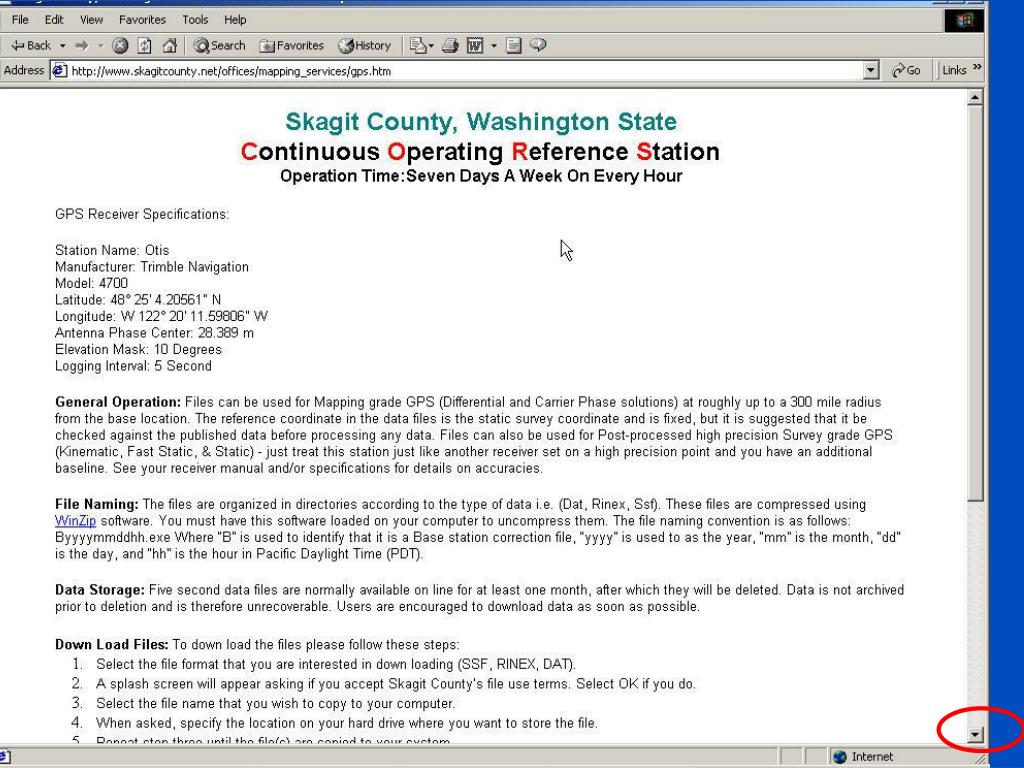Click 'Antenna Phase Center: 28.389 m'

click(x=154, y=333)
